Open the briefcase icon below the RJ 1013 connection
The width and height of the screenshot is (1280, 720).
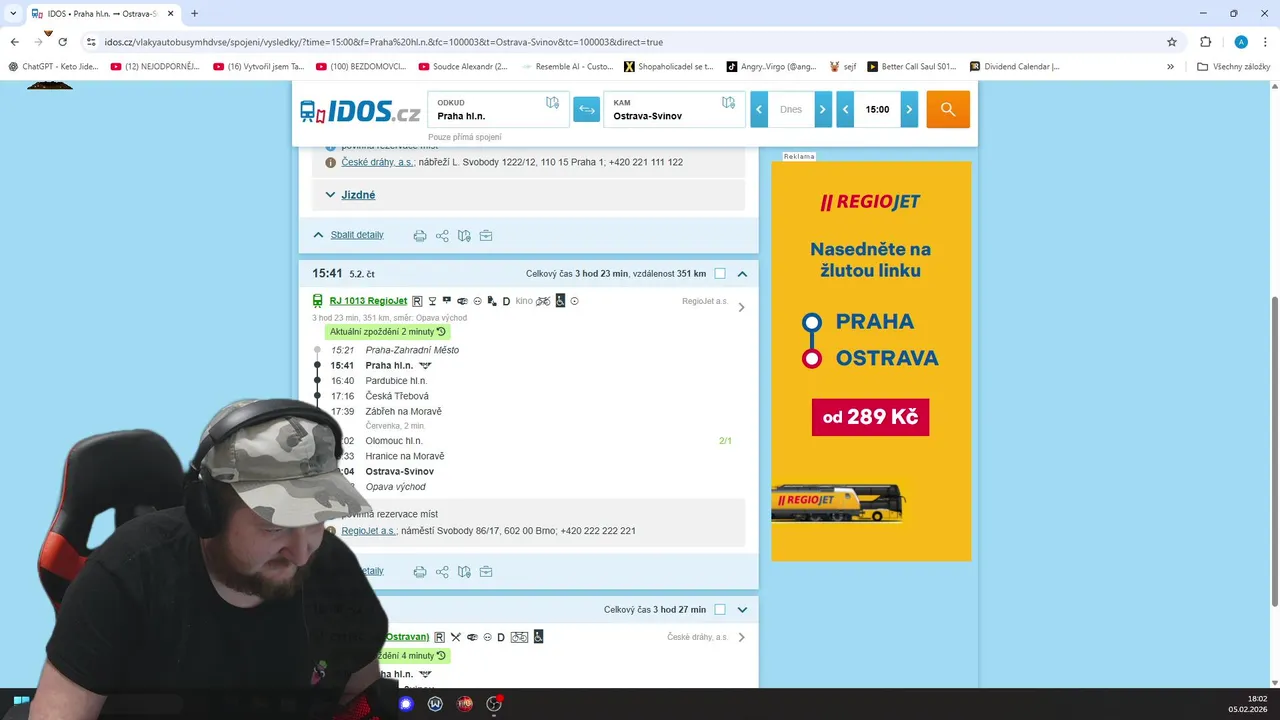(x=486, y=572)
